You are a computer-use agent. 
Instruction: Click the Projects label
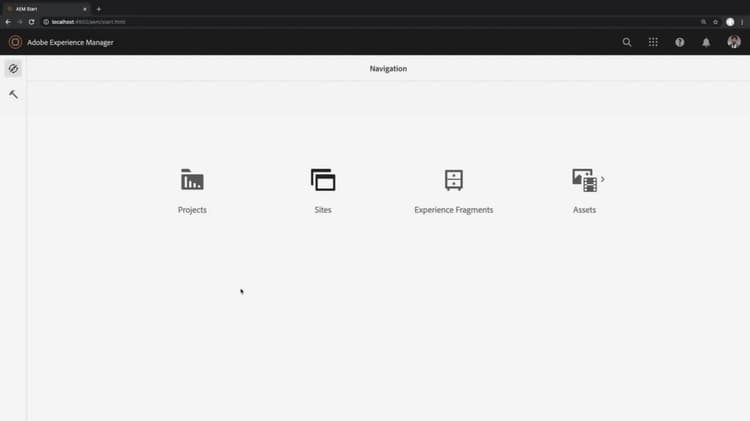tap(192, 210)
